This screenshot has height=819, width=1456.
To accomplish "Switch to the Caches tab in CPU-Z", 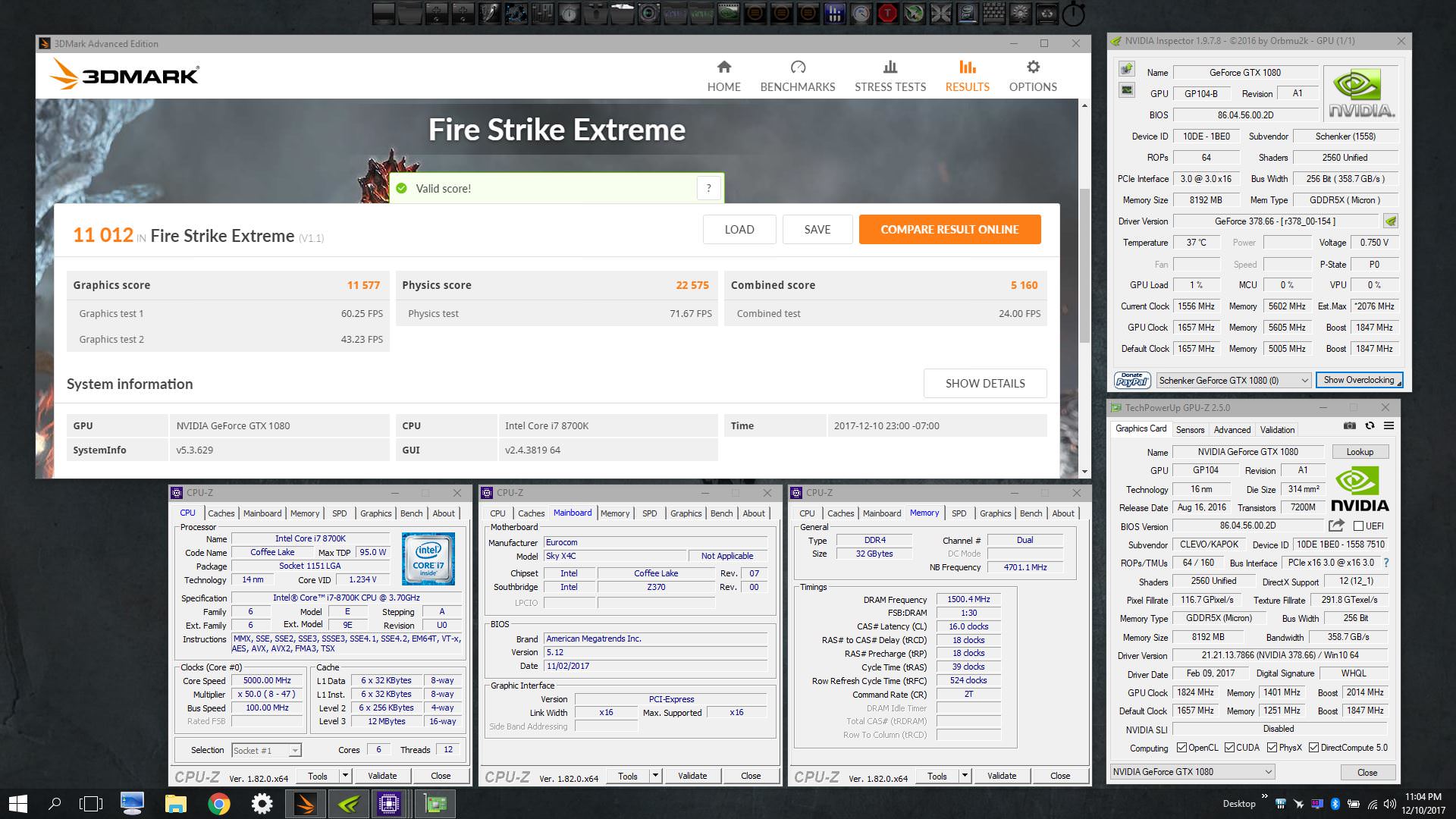I will [x=221, y=513].
